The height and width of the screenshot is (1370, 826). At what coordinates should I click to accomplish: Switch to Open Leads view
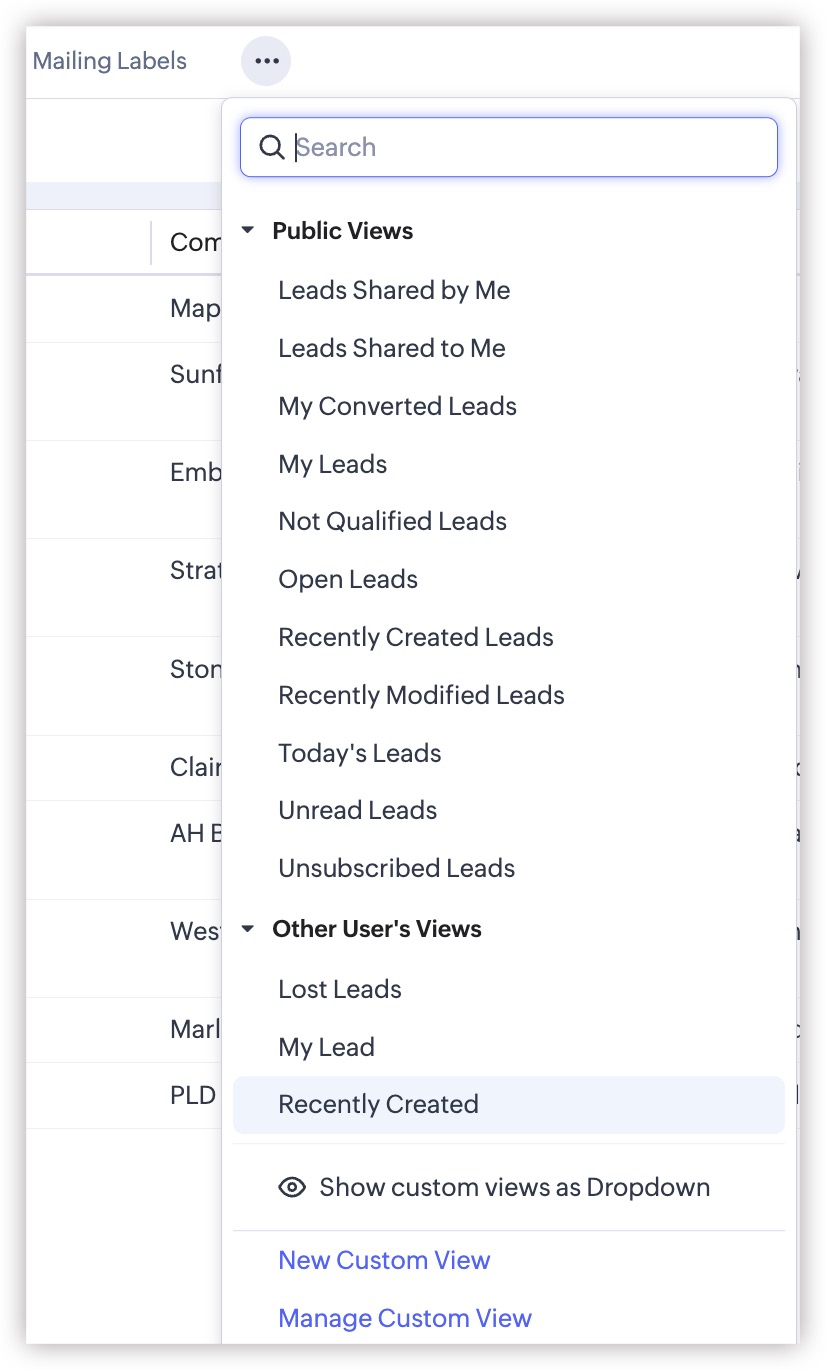348,580
